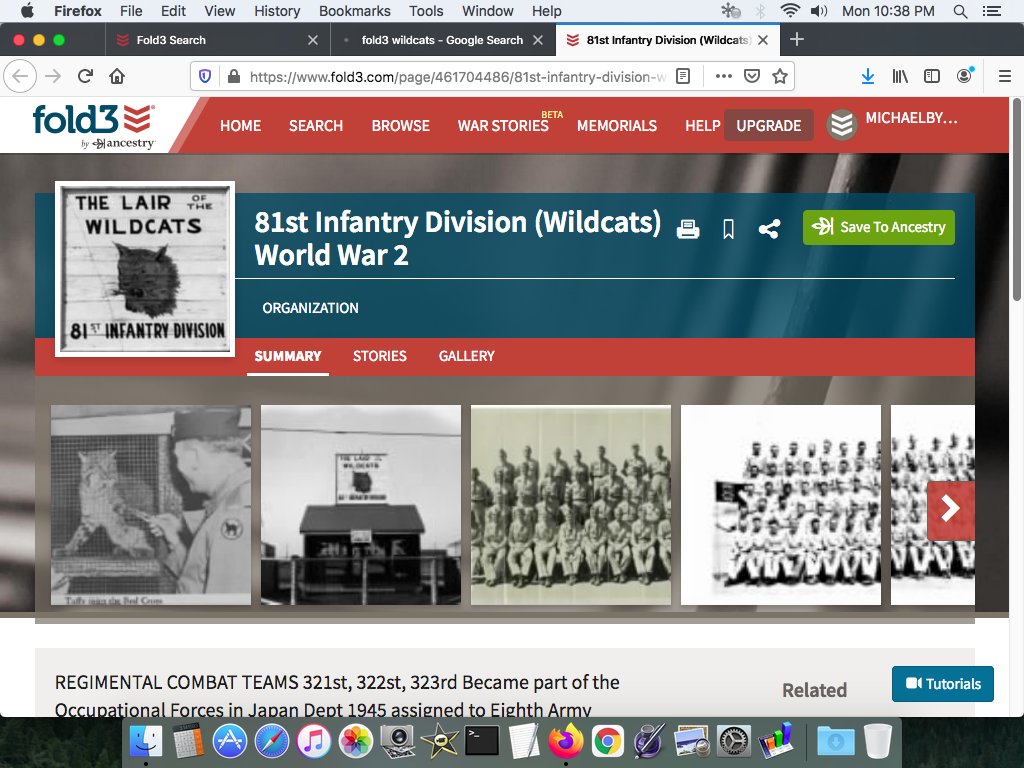
Task: Open the Firefox library icon
Action: 900,76
